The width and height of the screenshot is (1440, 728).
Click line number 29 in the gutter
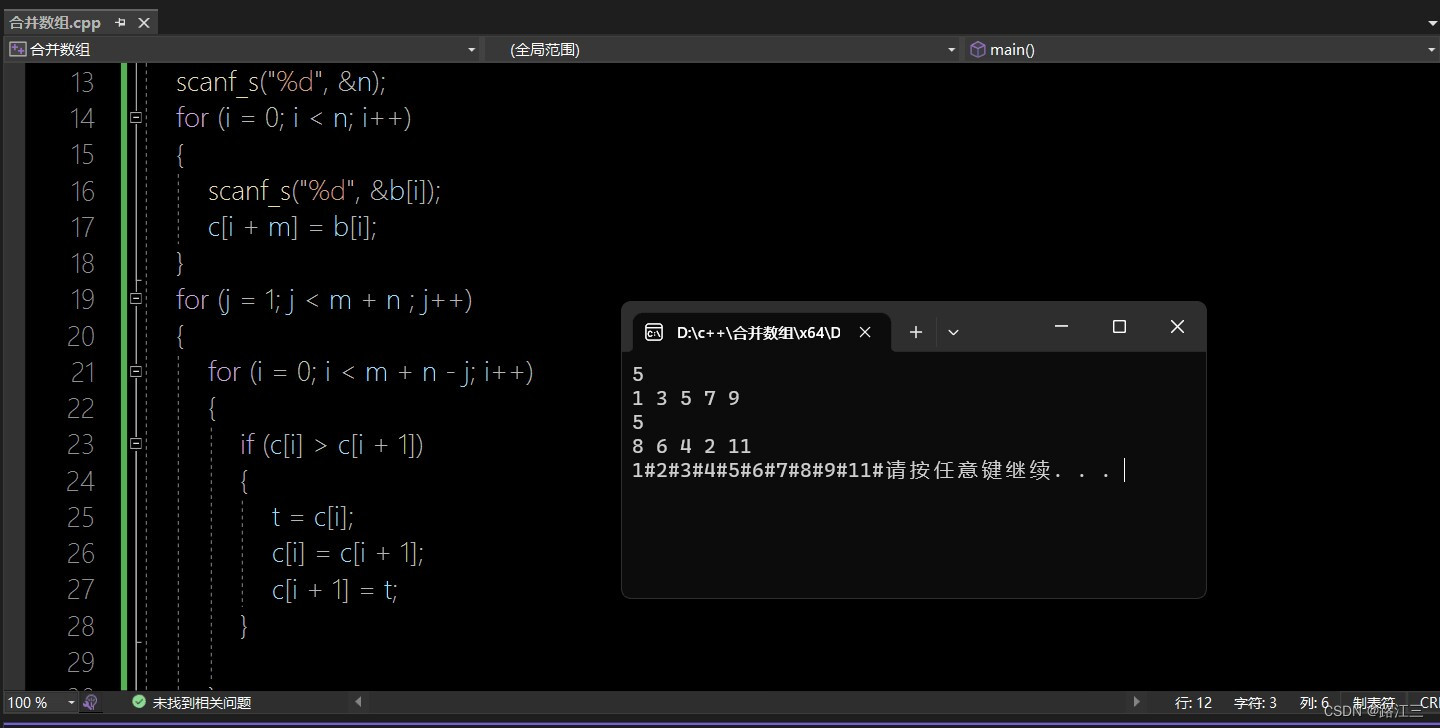point(81,662)
